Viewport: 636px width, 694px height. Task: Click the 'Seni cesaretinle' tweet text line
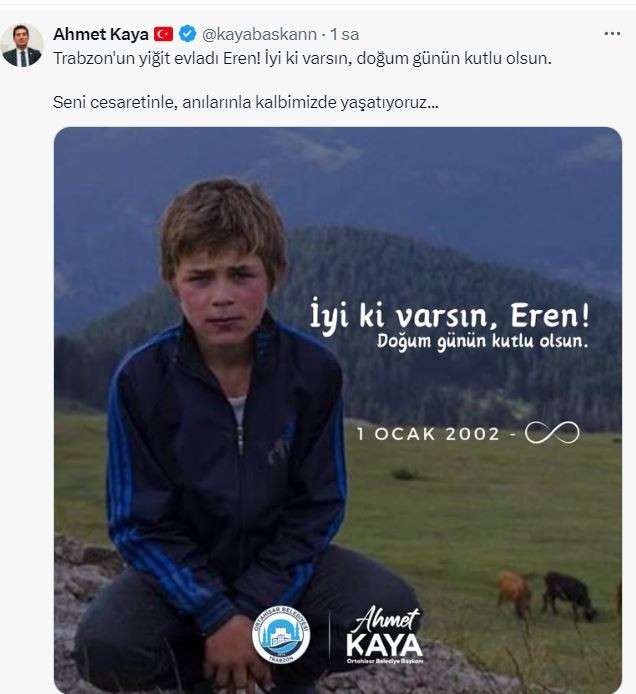(246, 102)
